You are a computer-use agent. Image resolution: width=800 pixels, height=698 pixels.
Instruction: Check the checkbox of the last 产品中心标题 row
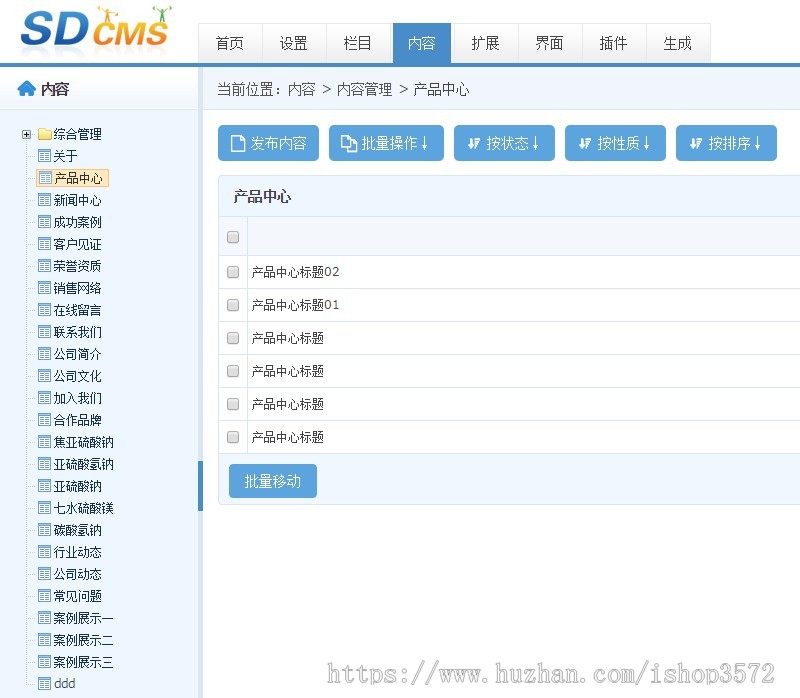tap(233, 437)
